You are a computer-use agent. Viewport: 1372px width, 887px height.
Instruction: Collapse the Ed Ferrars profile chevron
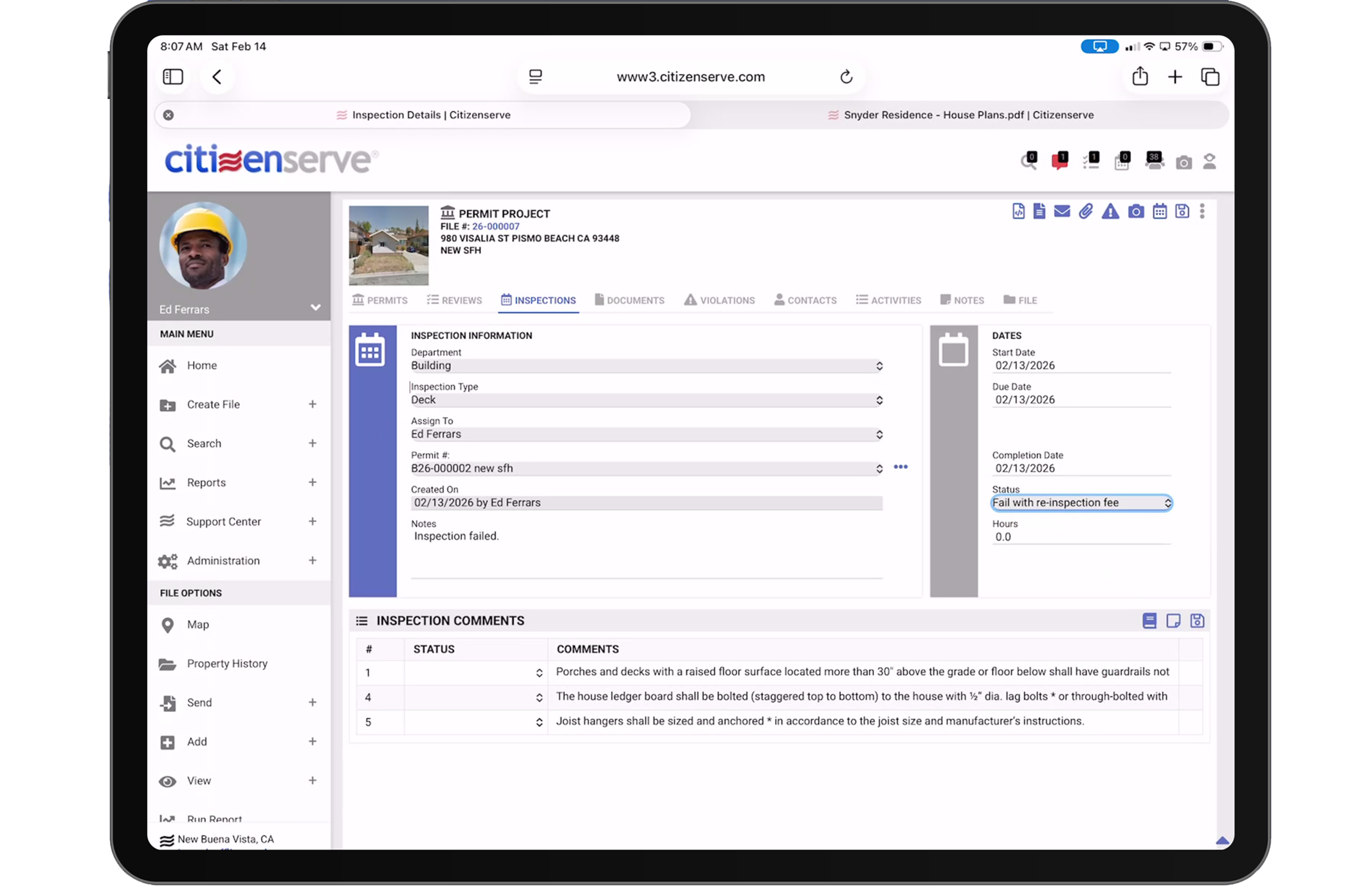[315, 308]
